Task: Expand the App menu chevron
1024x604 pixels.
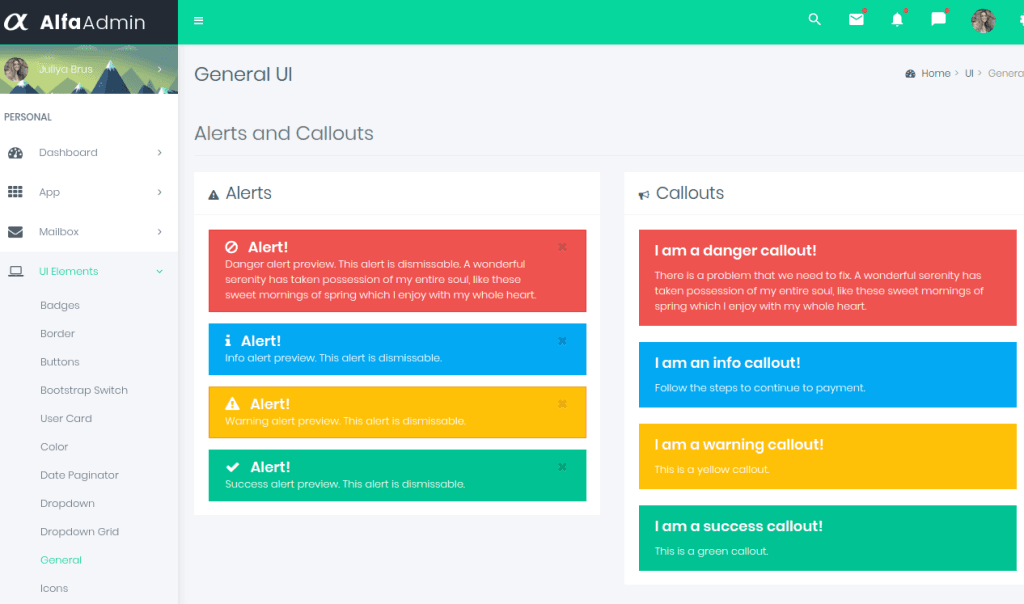Action: pos(159,192)
